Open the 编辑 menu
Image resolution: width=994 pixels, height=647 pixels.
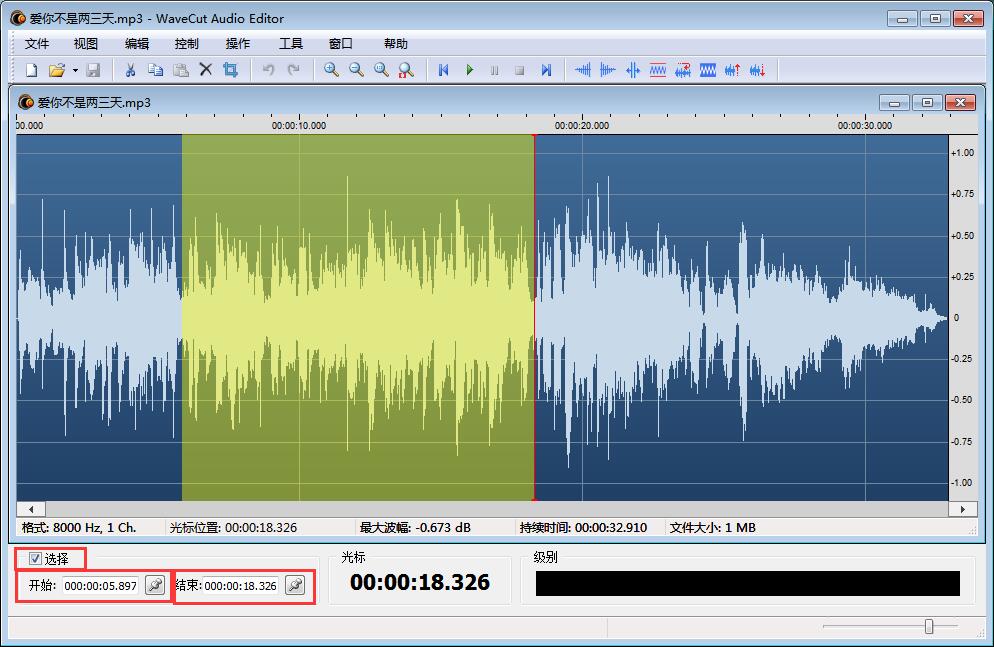click(x=136, y=44)
